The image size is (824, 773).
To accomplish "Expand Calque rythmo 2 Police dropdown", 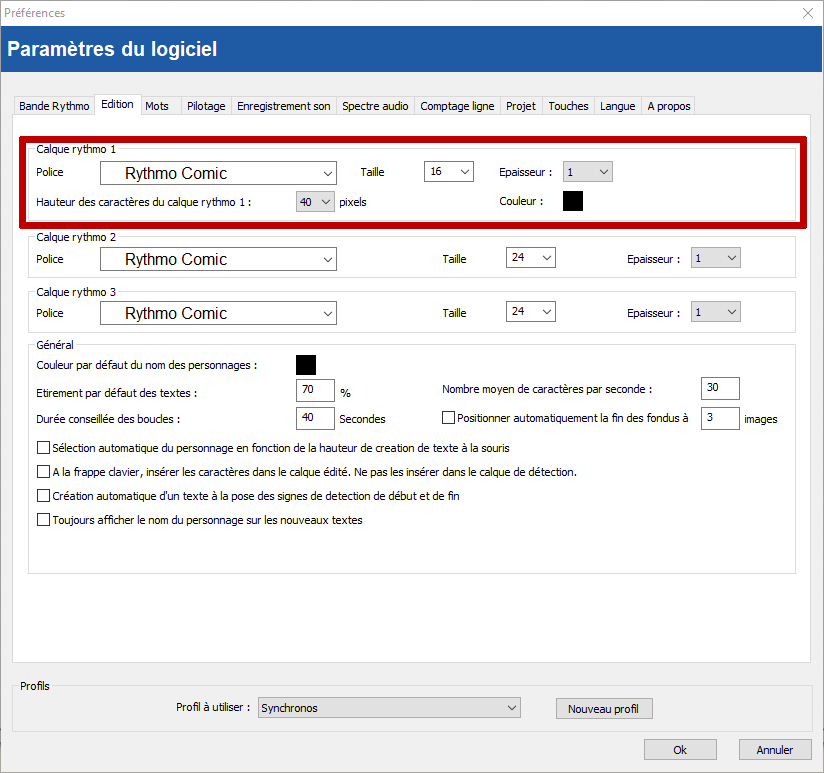I will [x=218, y=259].
